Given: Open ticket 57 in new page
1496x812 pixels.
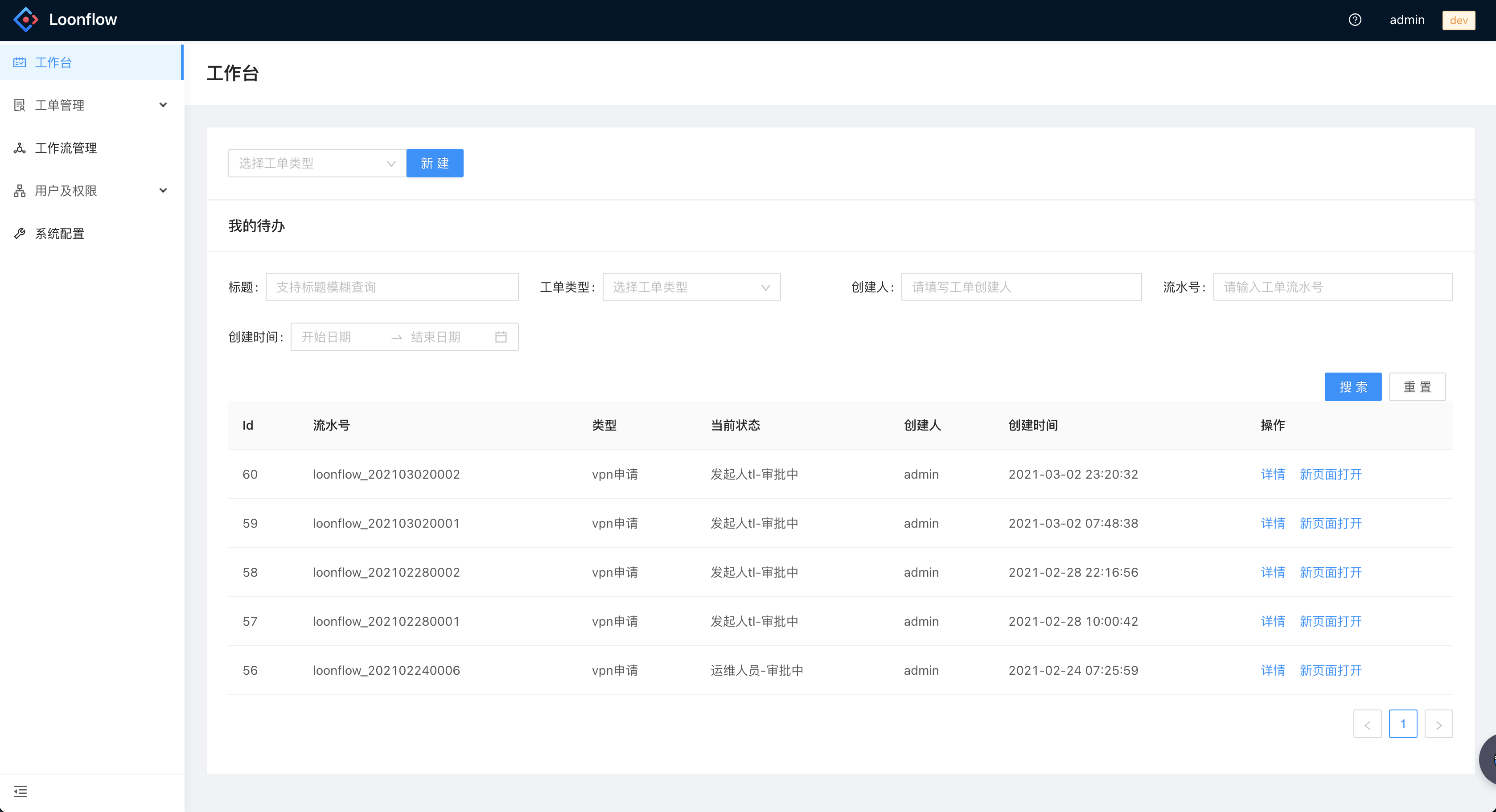Looking at the screenshot, I should (1331, 622).
